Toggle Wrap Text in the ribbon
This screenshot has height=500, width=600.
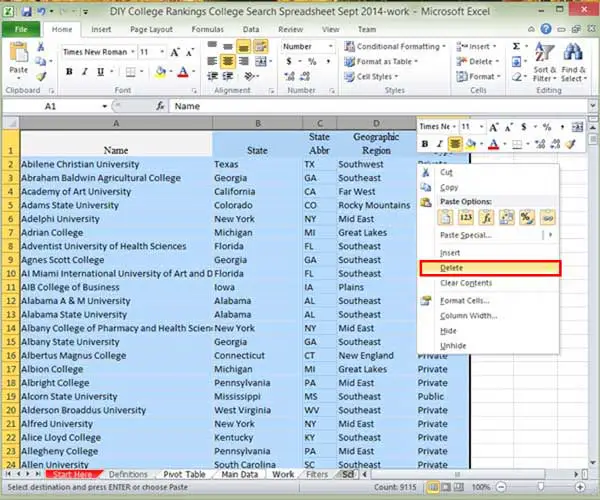261,46
